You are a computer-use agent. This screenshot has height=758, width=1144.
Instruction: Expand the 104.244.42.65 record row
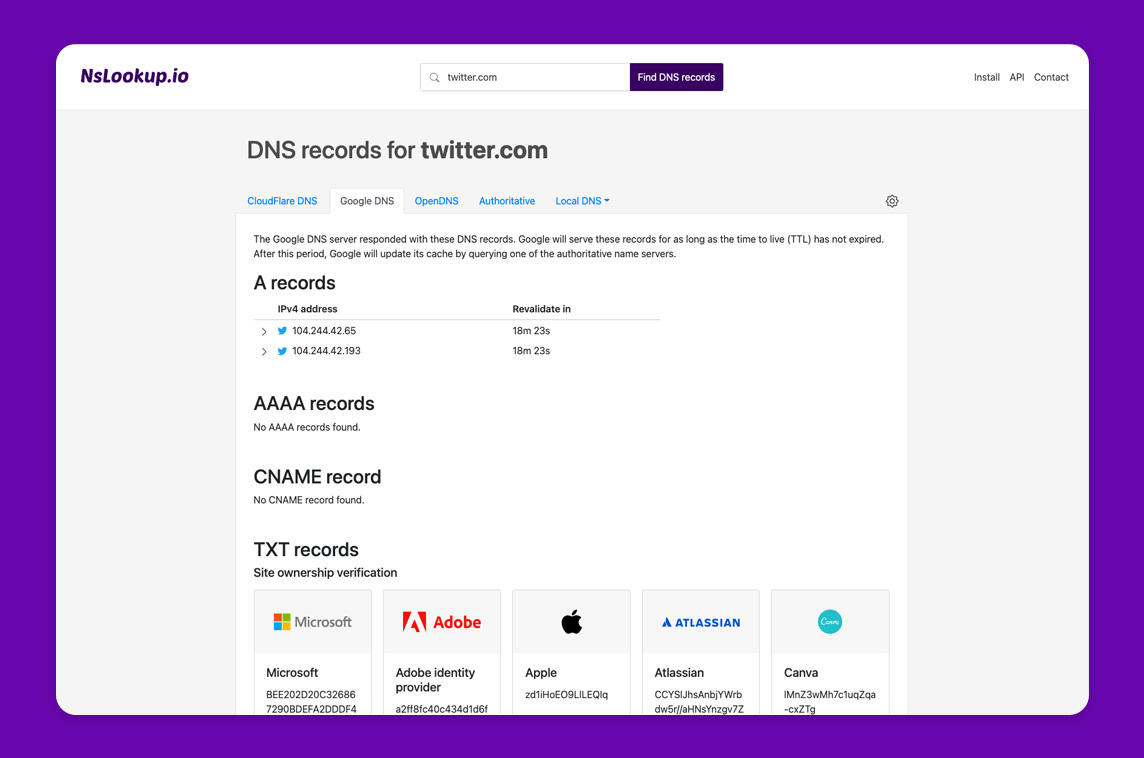[264, 331]
